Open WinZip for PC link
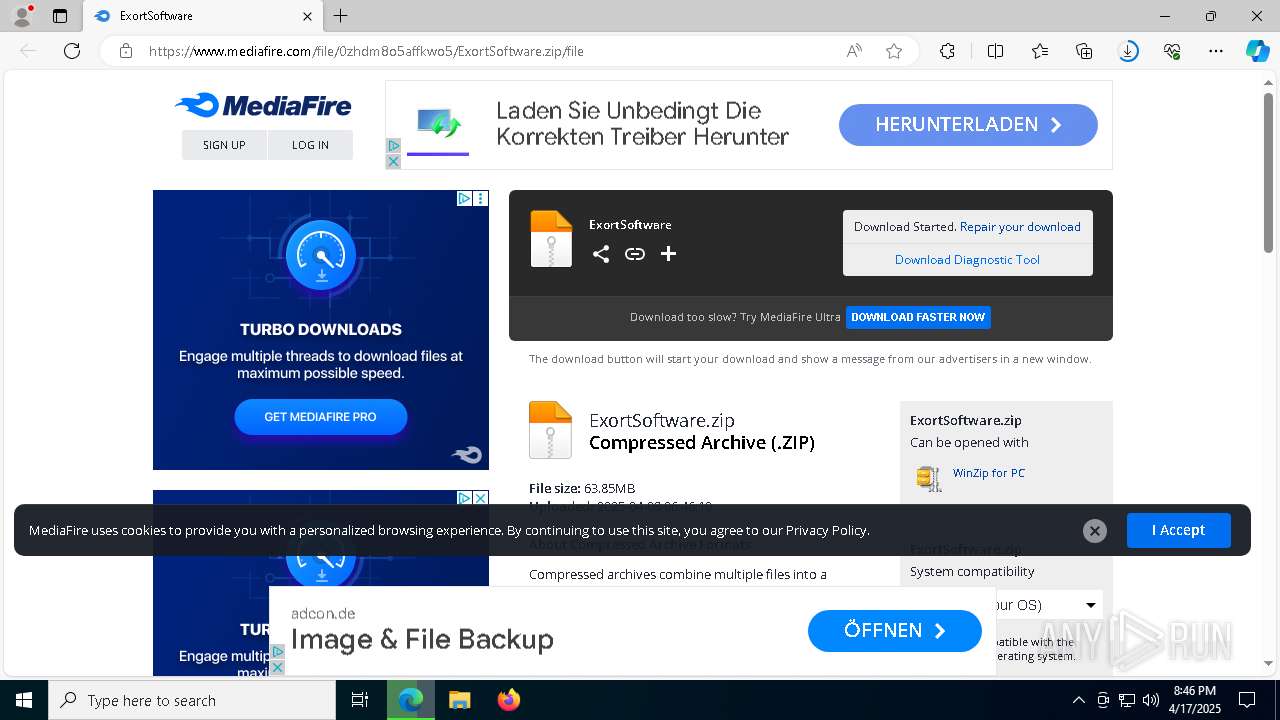Viewport: 1280px width, 720px height. (988, 473)
